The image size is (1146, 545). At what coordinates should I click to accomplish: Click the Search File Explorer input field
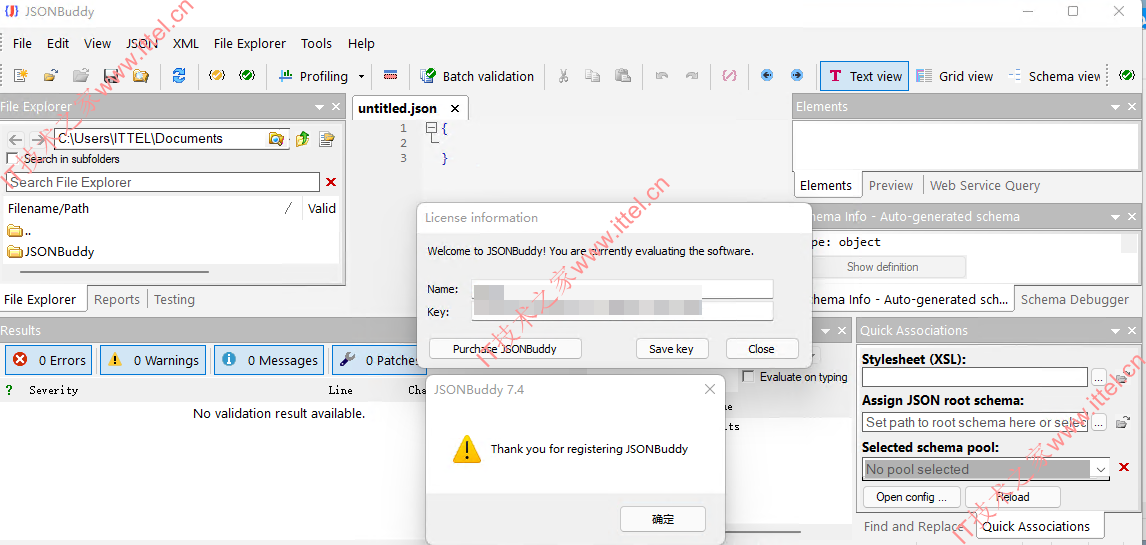point(163,182)
